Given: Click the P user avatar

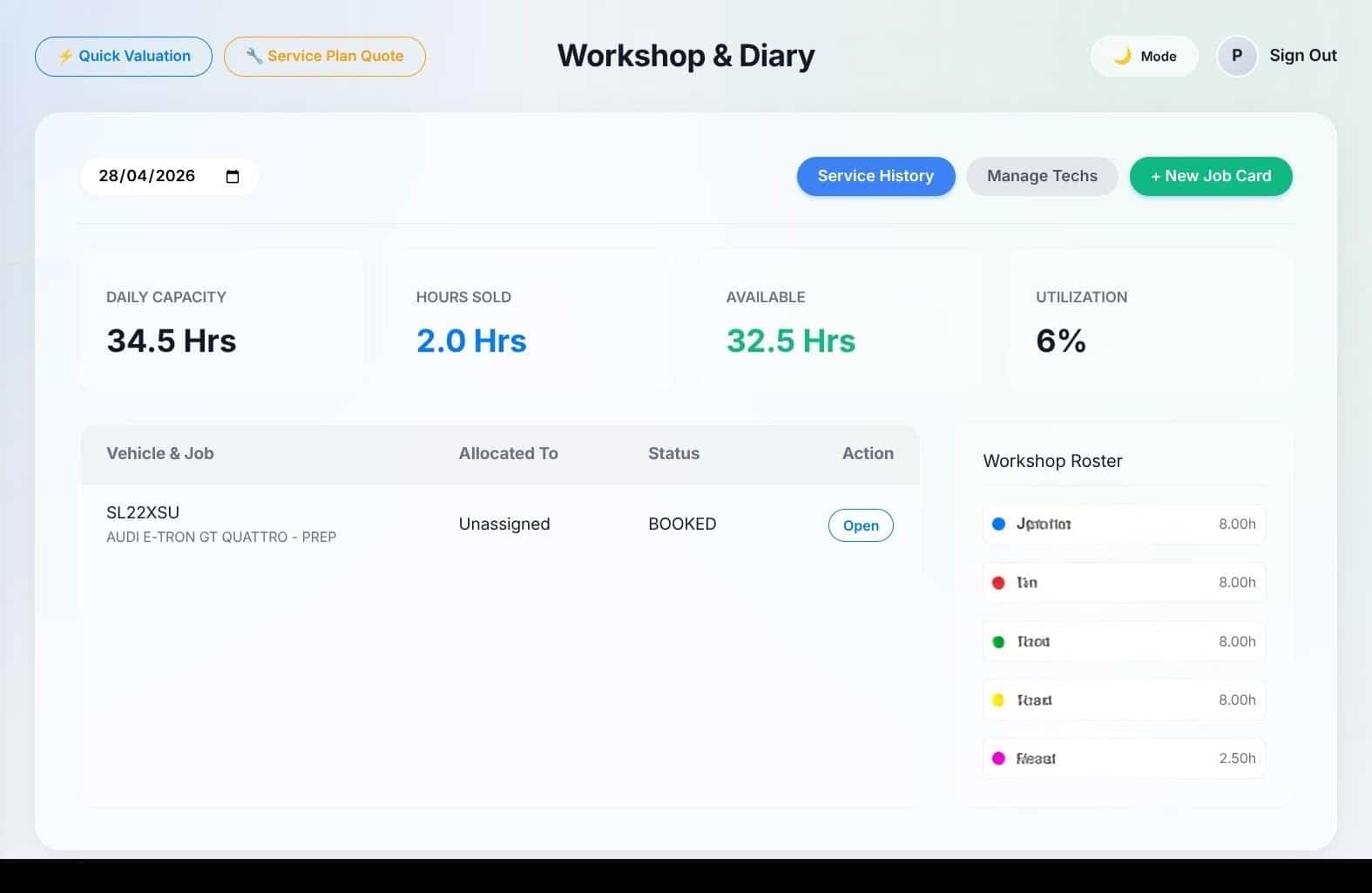Looking at the screenshot, I should pos(1236,56).
